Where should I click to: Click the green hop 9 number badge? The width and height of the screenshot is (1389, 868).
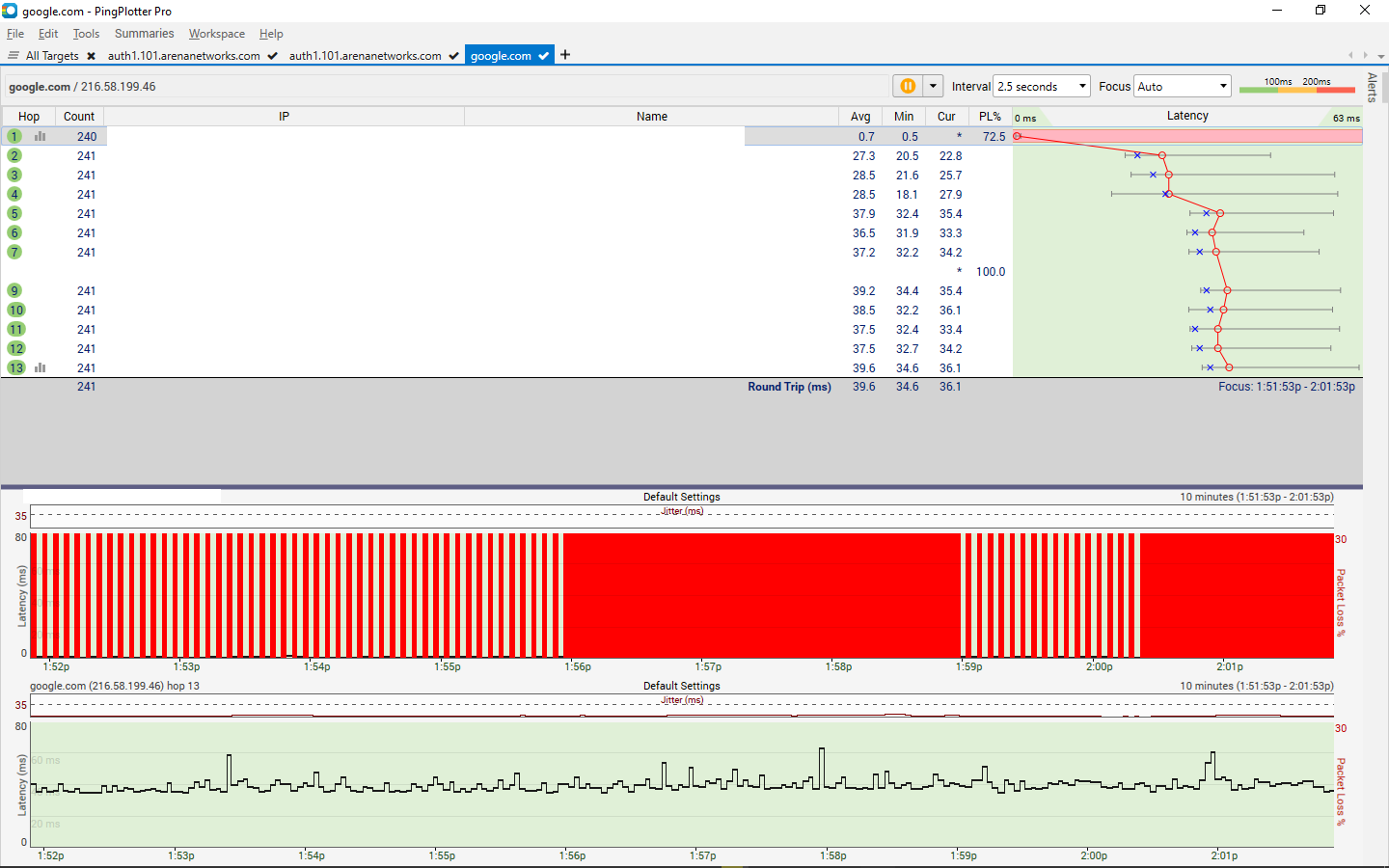click(14, 290)
